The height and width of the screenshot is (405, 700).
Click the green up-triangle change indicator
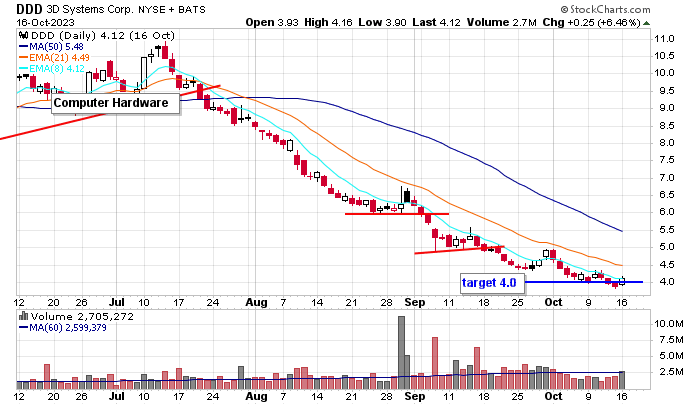tap(646, 23)
